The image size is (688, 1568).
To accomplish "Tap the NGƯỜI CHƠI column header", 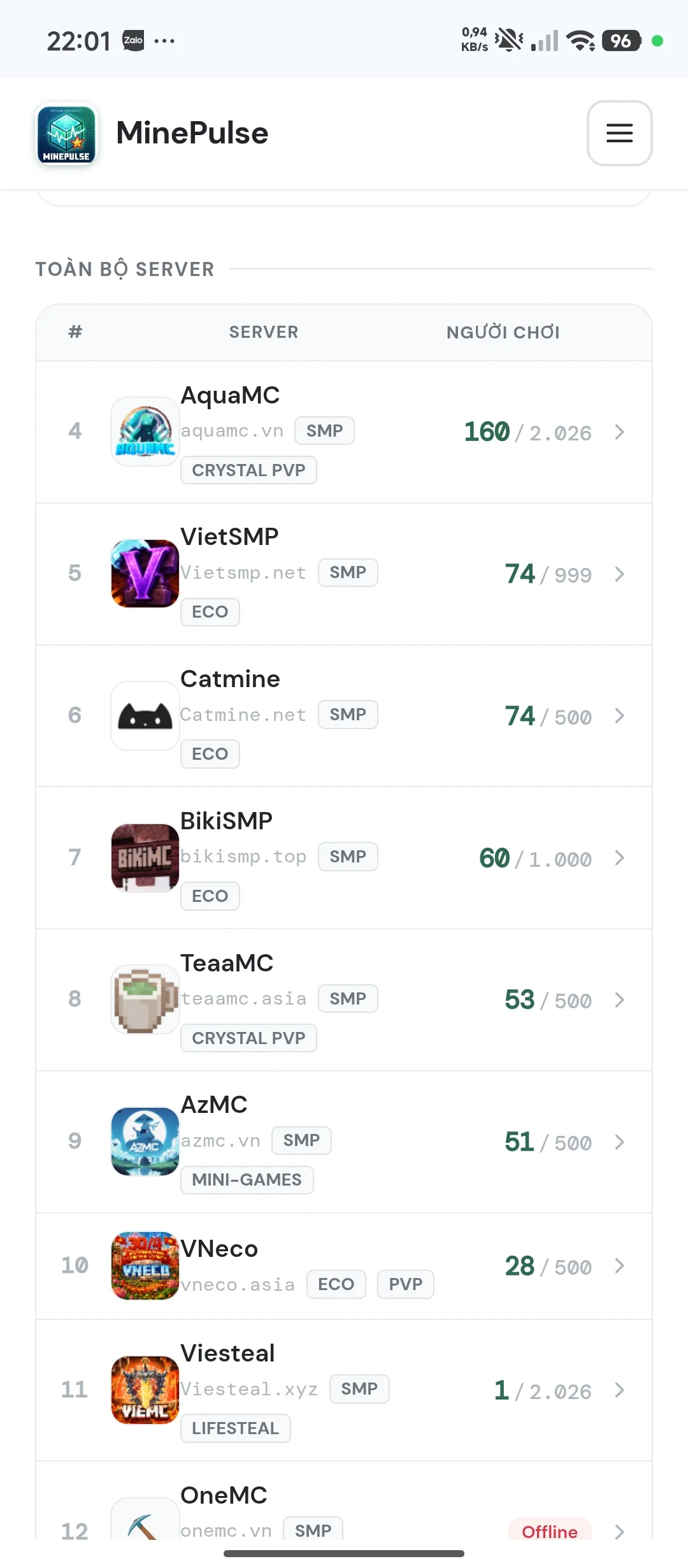I will [x=503, y=332].
